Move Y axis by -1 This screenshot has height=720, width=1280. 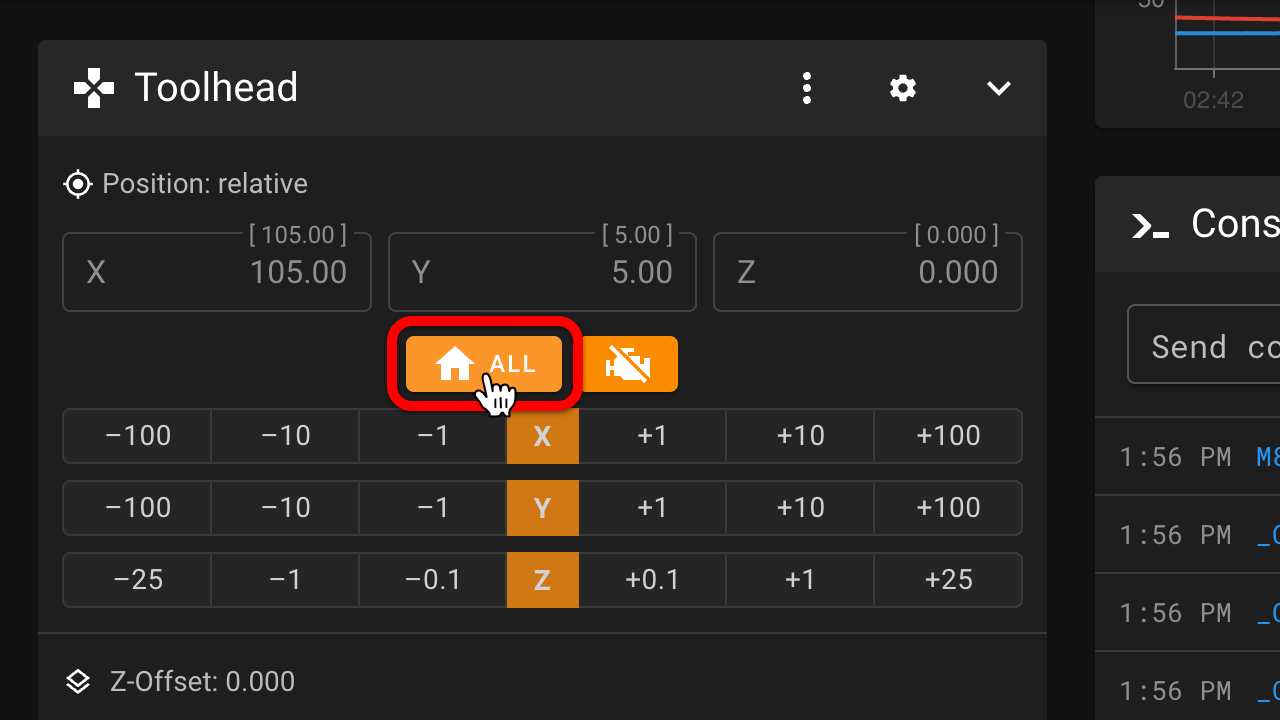point(433,508)
